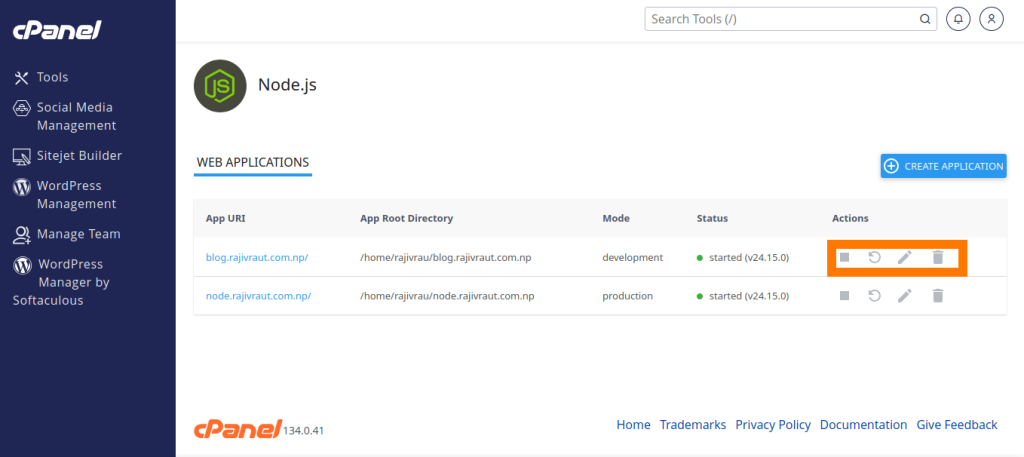Click the Mode column header
The image size is (1024, 457).
pyautogui.click(x=616, y=218)
